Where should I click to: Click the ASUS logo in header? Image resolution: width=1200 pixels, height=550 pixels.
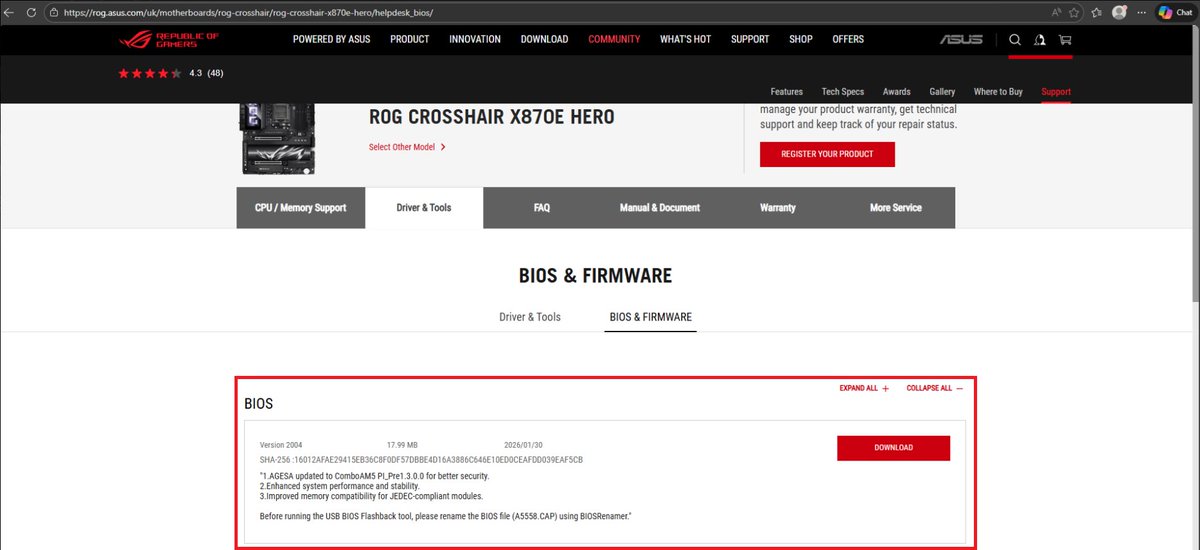pyautogui.click(x=961, y=40)
